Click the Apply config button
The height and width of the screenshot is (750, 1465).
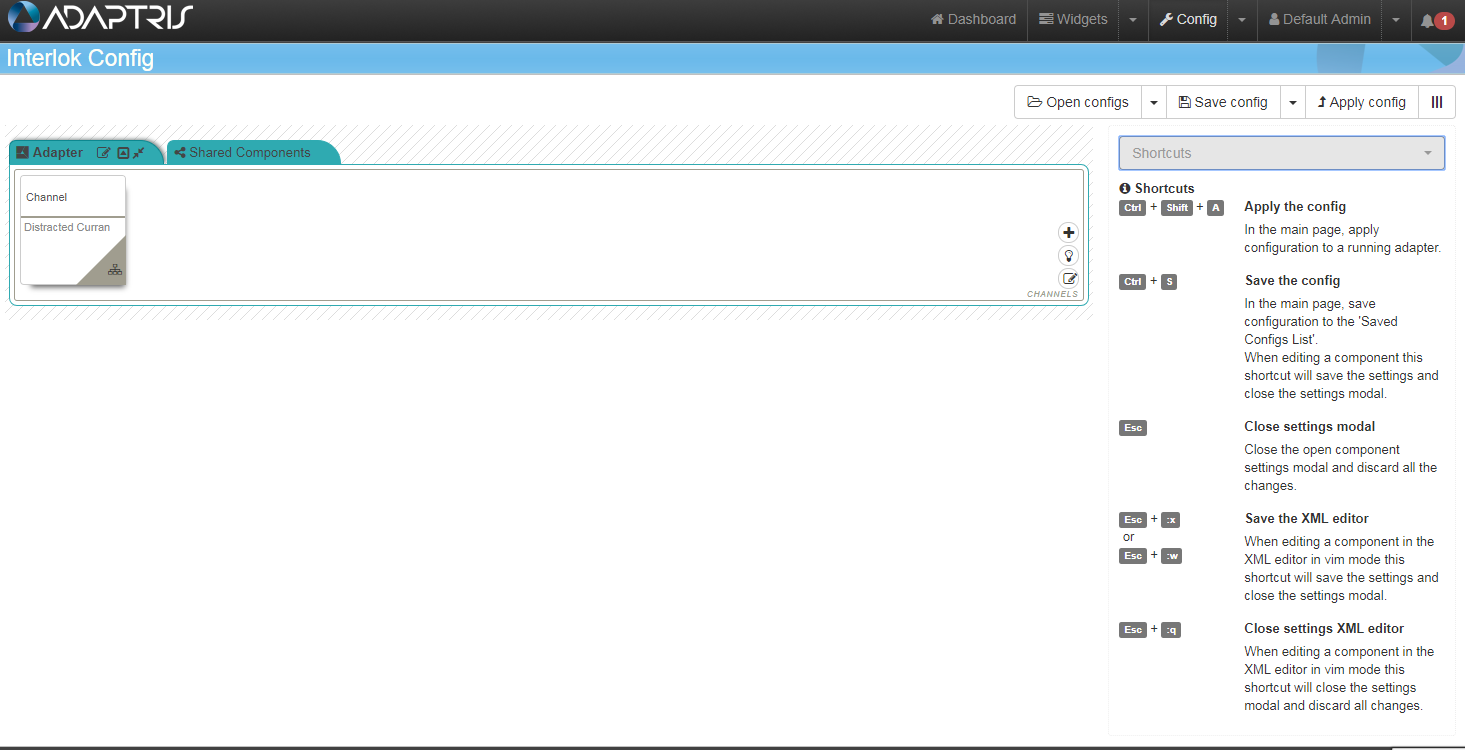(1361, 102)
